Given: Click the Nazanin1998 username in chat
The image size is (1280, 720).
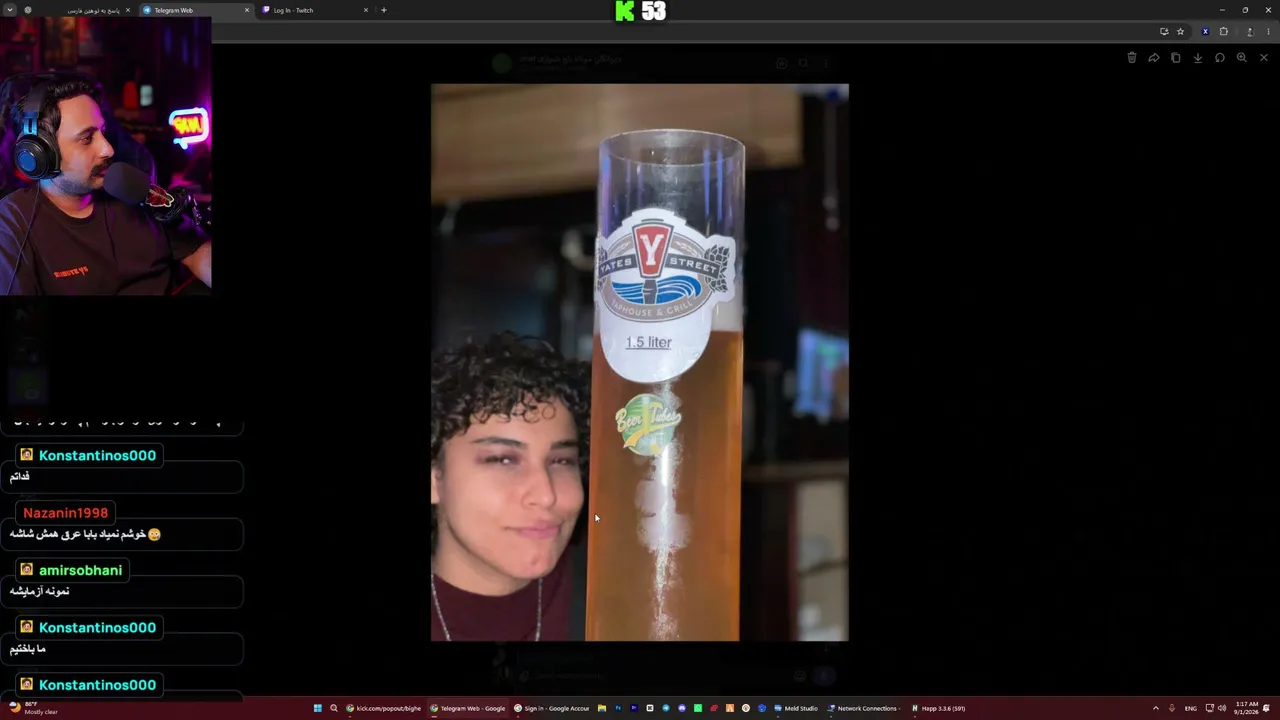Looking at the screenshot, I should pos(65,513).
